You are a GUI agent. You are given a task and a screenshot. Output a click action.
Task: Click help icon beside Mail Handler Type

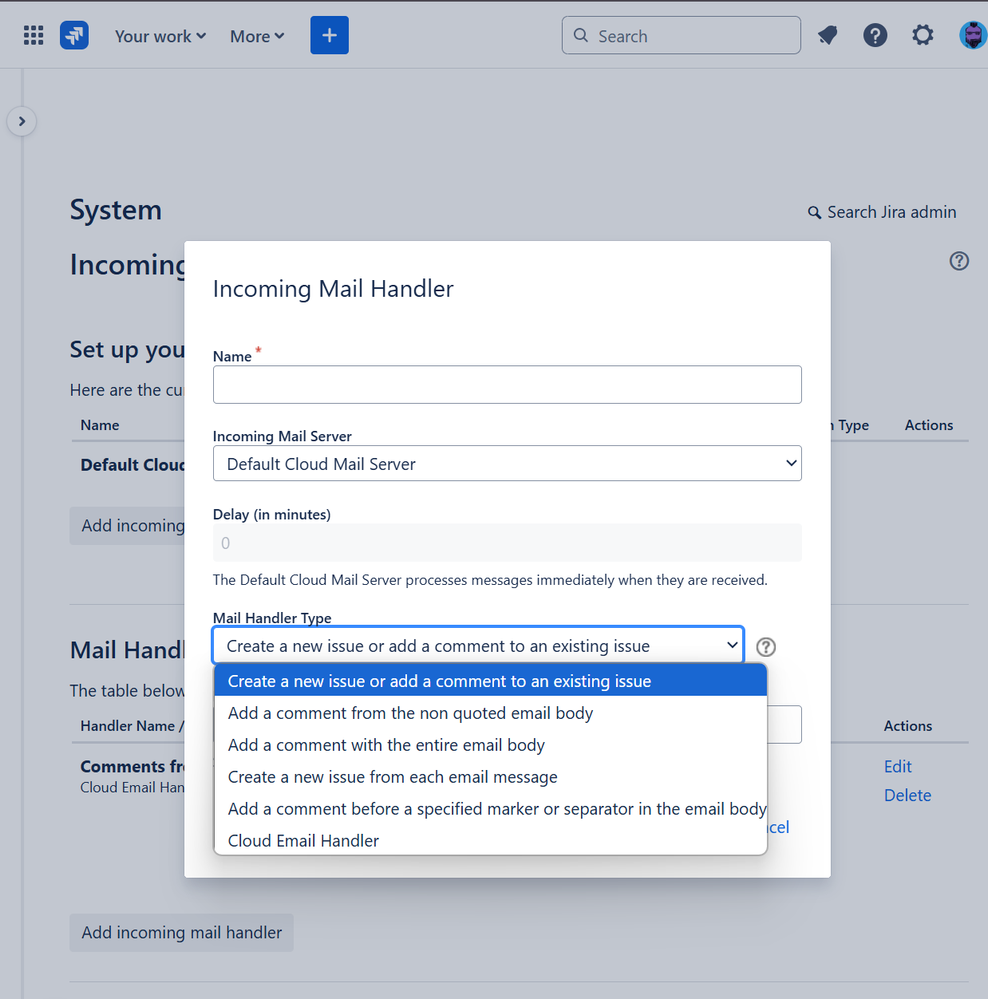pyautogui.click(x=766, y=647)
